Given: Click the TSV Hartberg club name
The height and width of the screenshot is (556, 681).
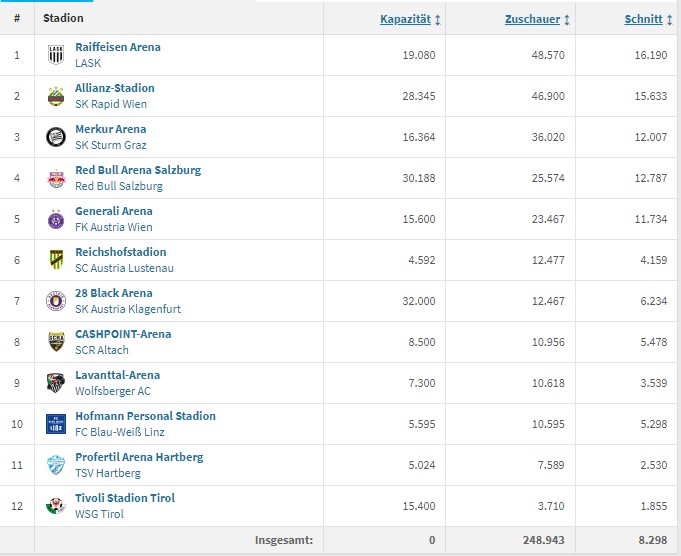Looking at the screenshot, I should (108, 473).
